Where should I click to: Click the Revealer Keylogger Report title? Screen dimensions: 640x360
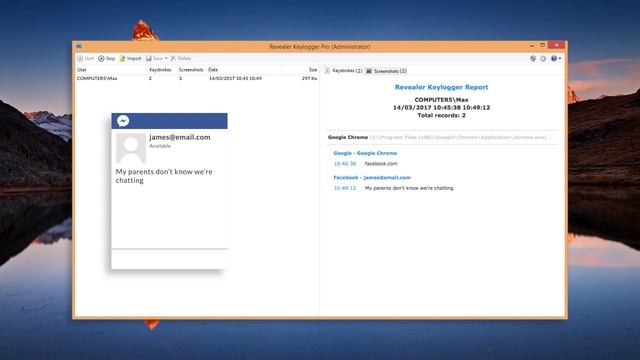click(x=441, y=87)
